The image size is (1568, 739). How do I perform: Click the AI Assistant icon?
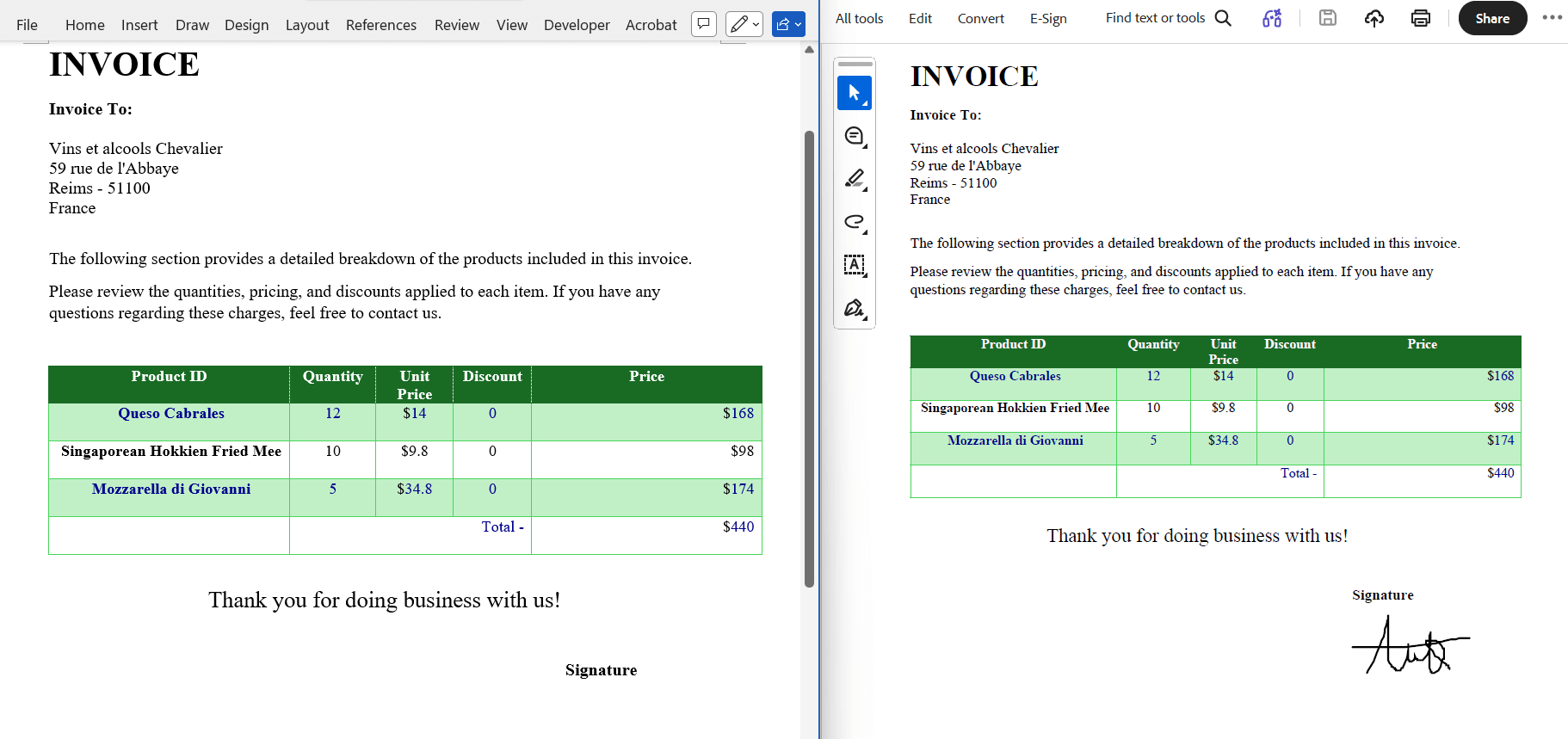coord(1272,18)
